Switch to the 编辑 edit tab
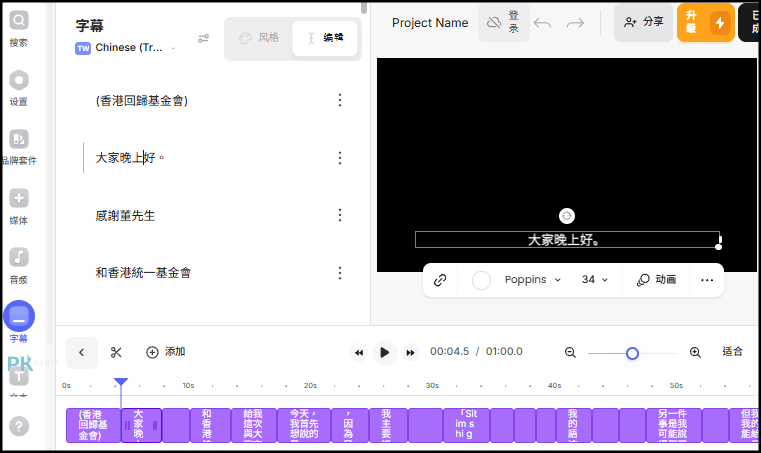Viewport: 761px width, 453px height. [x=325, y=38]
